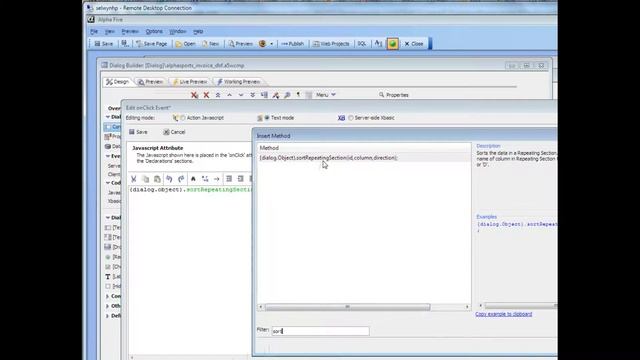Open Web Projects from the toolbar
The height and width of the screenshot is (360, 640).
[x=331, y=44]
